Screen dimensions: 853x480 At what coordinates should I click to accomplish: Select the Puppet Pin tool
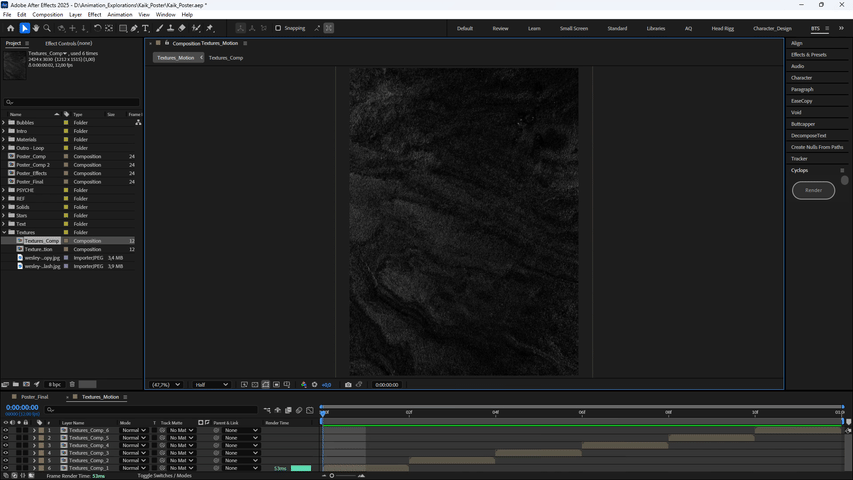(209, 28)
